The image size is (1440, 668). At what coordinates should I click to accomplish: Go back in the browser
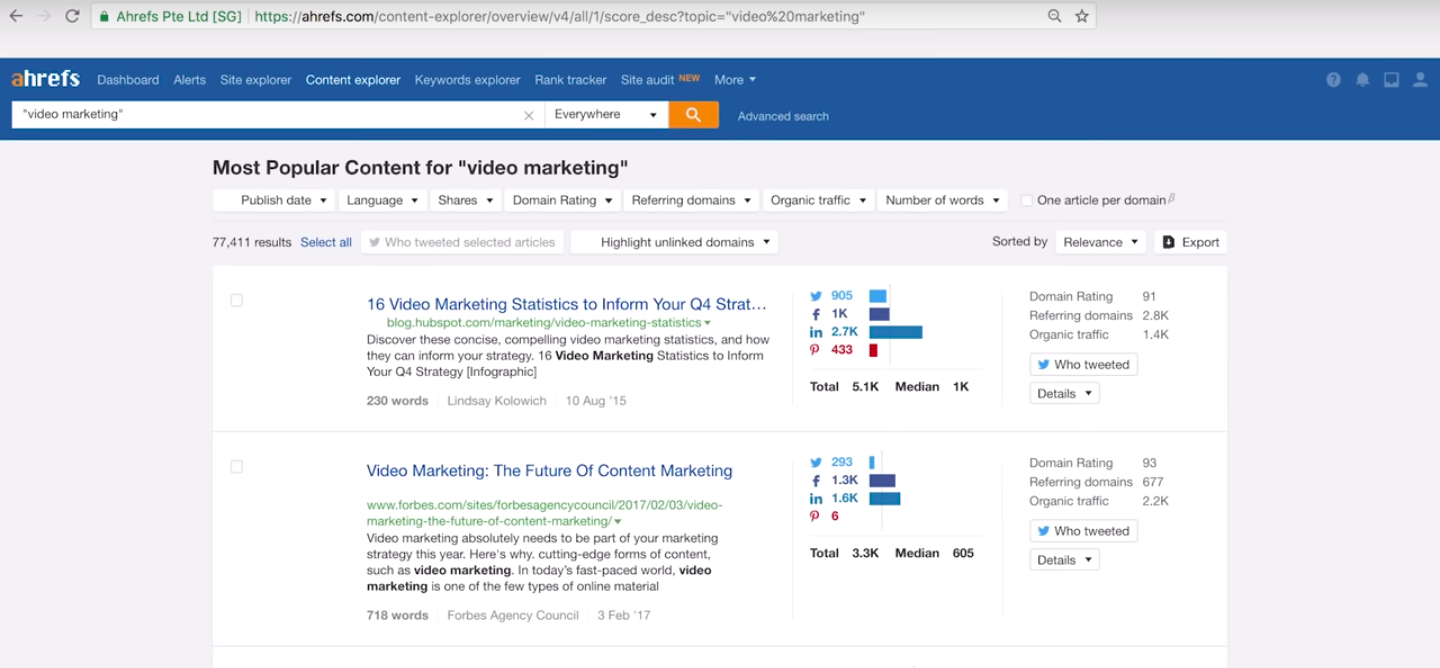click(16, 16)
